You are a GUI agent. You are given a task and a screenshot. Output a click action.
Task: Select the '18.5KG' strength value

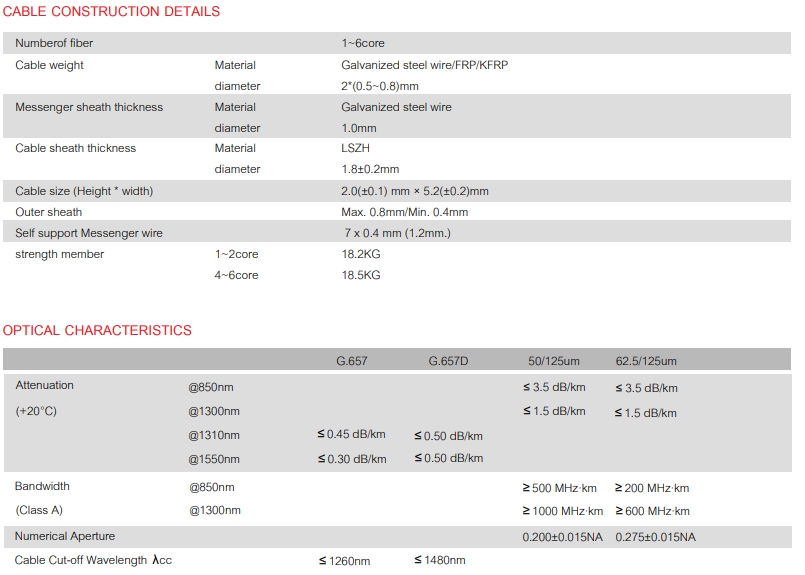pyautogui.click(x=361, y=275)
